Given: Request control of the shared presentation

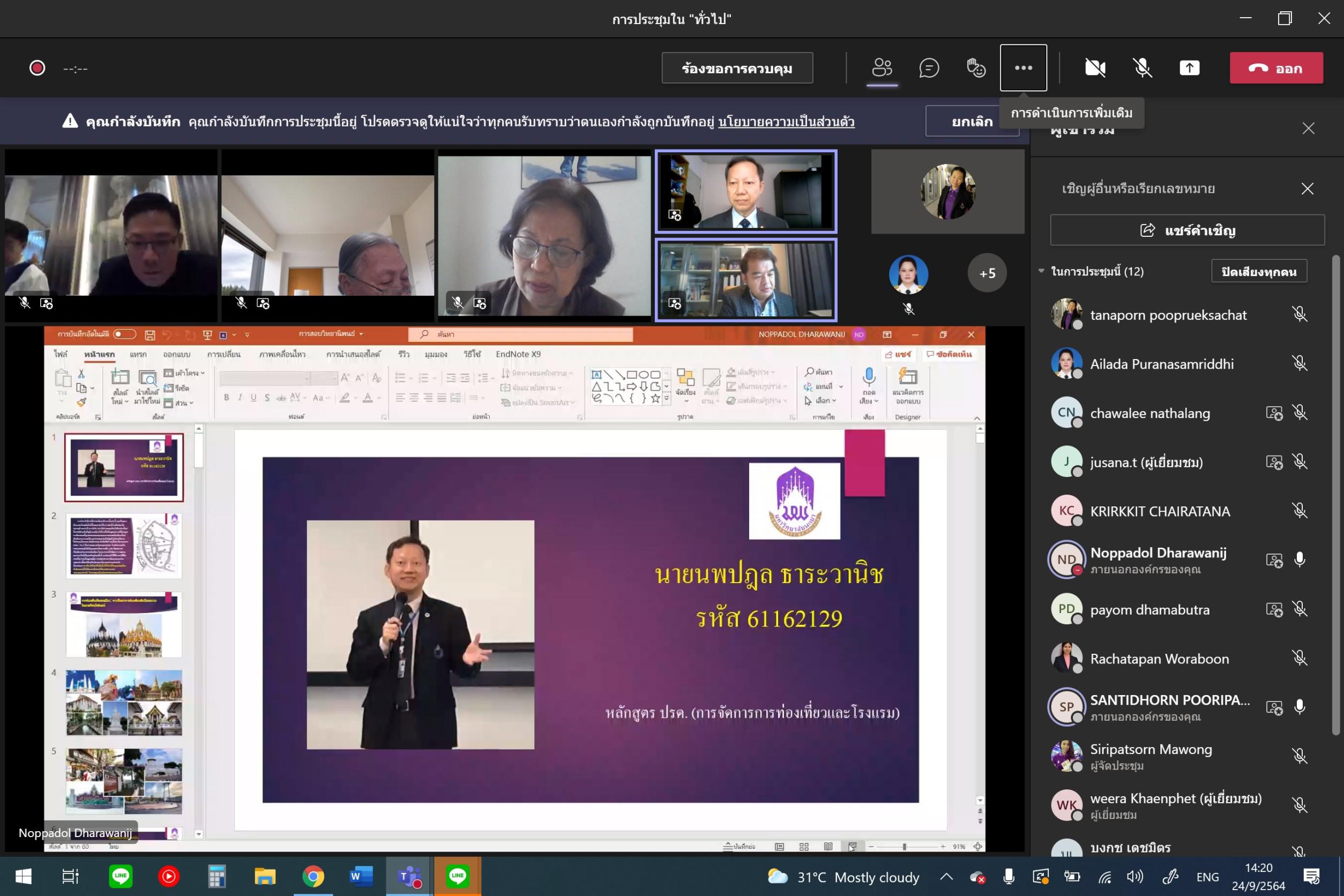Looking at the screenshot, I should tap(737, 68).
